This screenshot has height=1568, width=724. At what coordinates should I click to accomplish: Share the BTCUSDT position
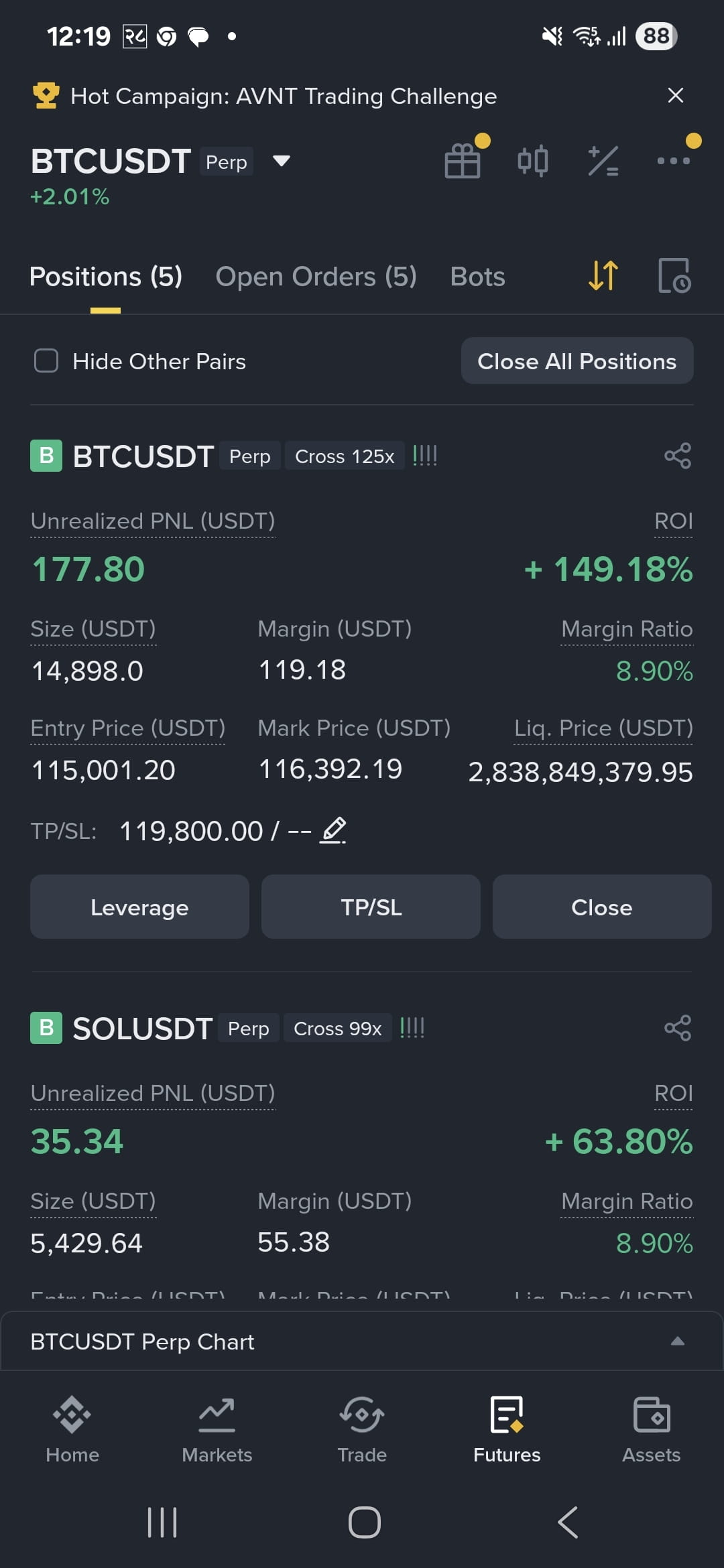[678, 456]
